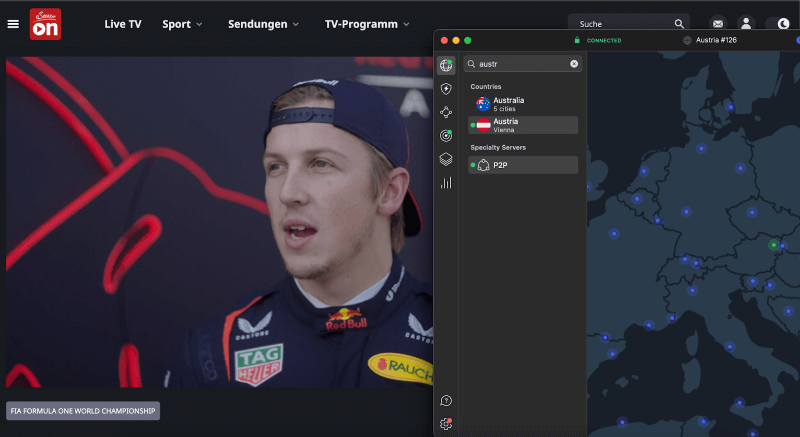Click the globe icon beside Austria #126

687,40
